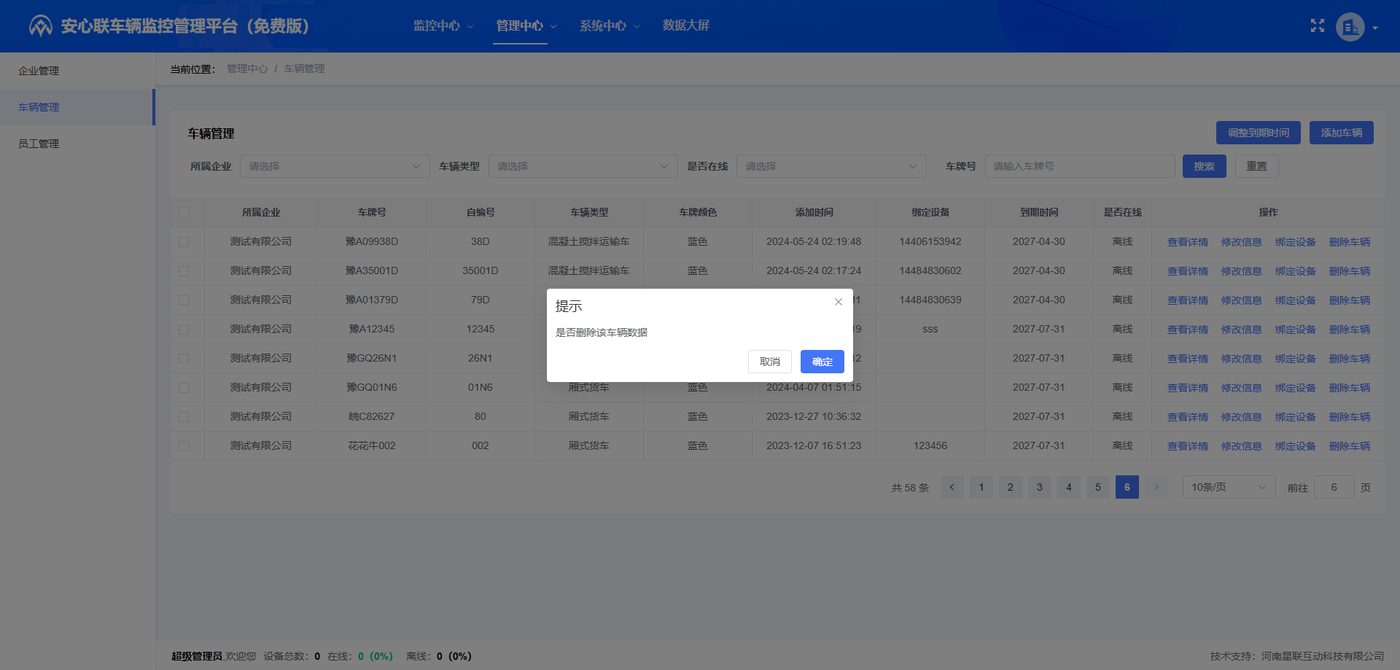Click the 重置 button
Image resolution: width=1400 pixels, height=670 pixels.
(x=1256, y=166)
